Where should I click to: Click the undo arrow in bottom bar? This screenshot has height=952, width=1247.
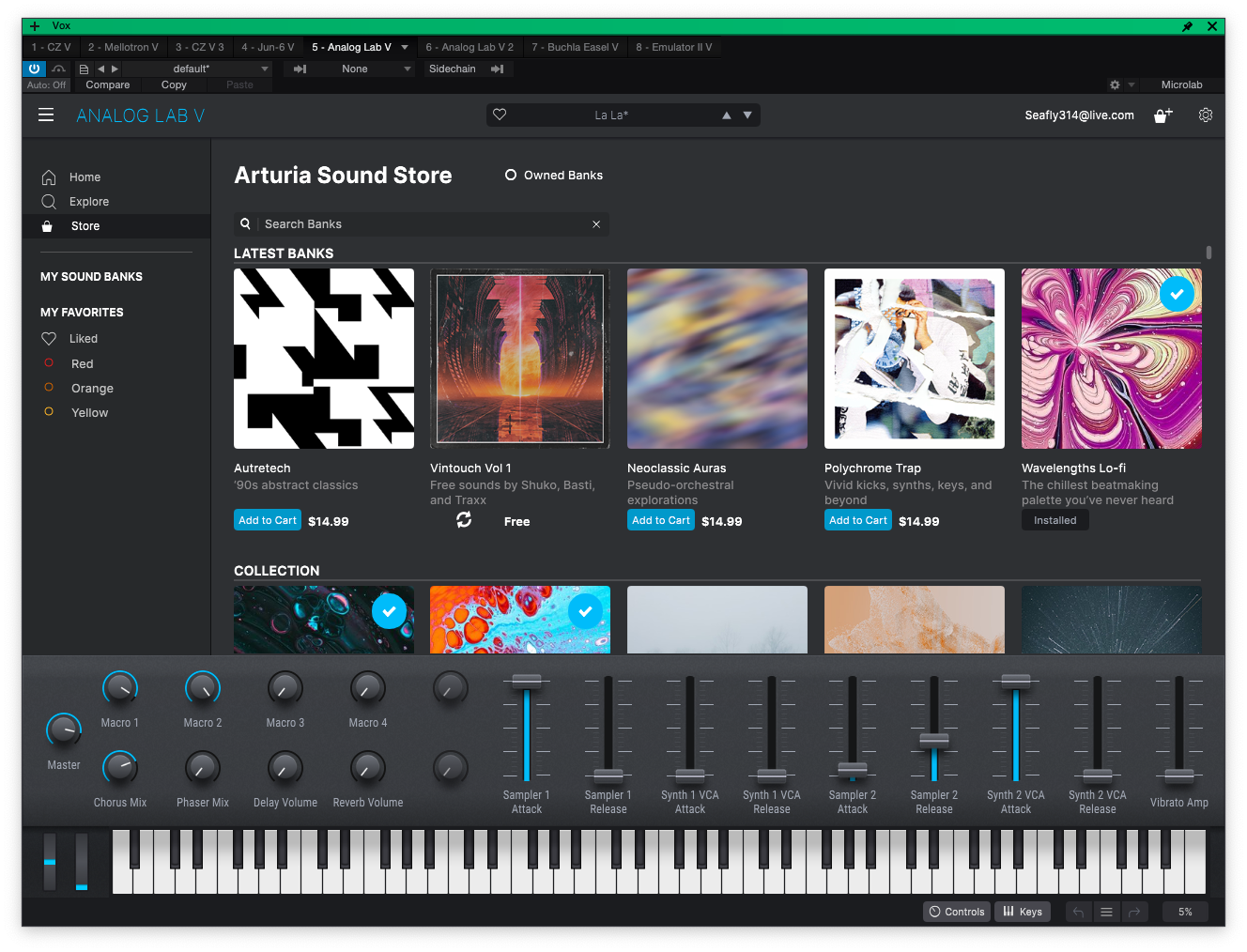pyautogui.click(x=1078, y=912)
